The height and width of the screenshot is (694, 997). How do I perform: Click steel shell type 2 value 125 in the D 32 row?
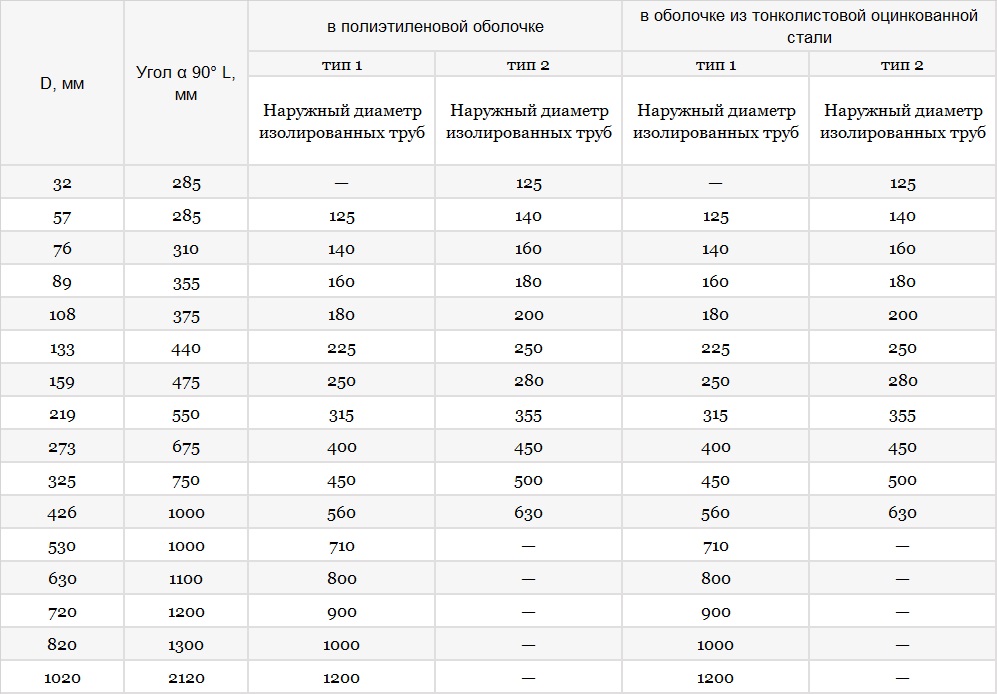point(902,183)
